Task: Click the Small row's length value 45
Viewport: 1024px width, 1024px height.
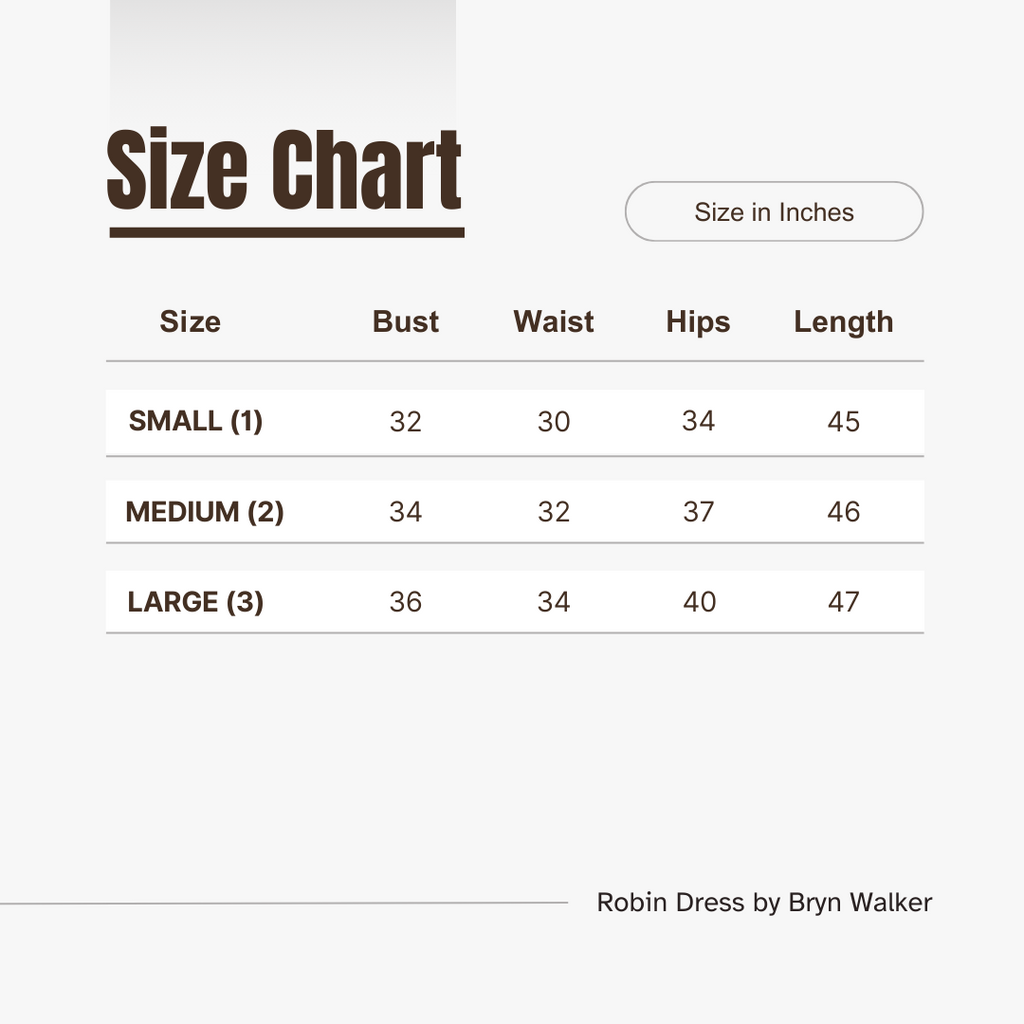Action: [843, 422]
